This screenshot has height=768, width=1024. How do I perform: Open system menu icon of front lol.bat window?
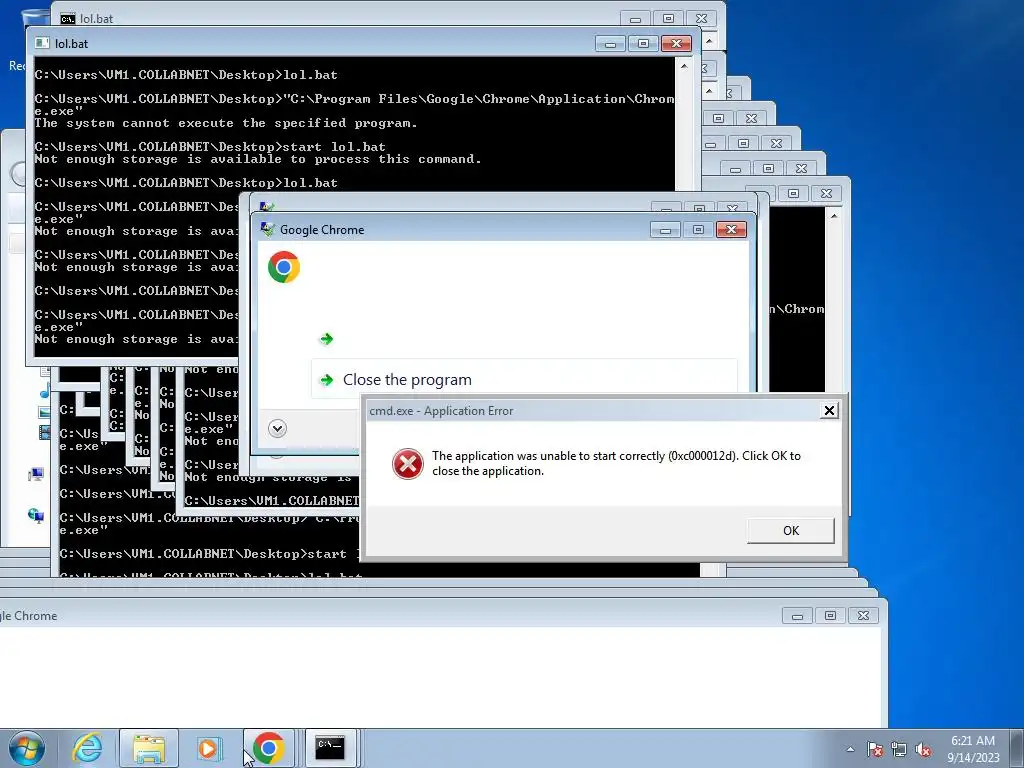(x=42, y=43)
